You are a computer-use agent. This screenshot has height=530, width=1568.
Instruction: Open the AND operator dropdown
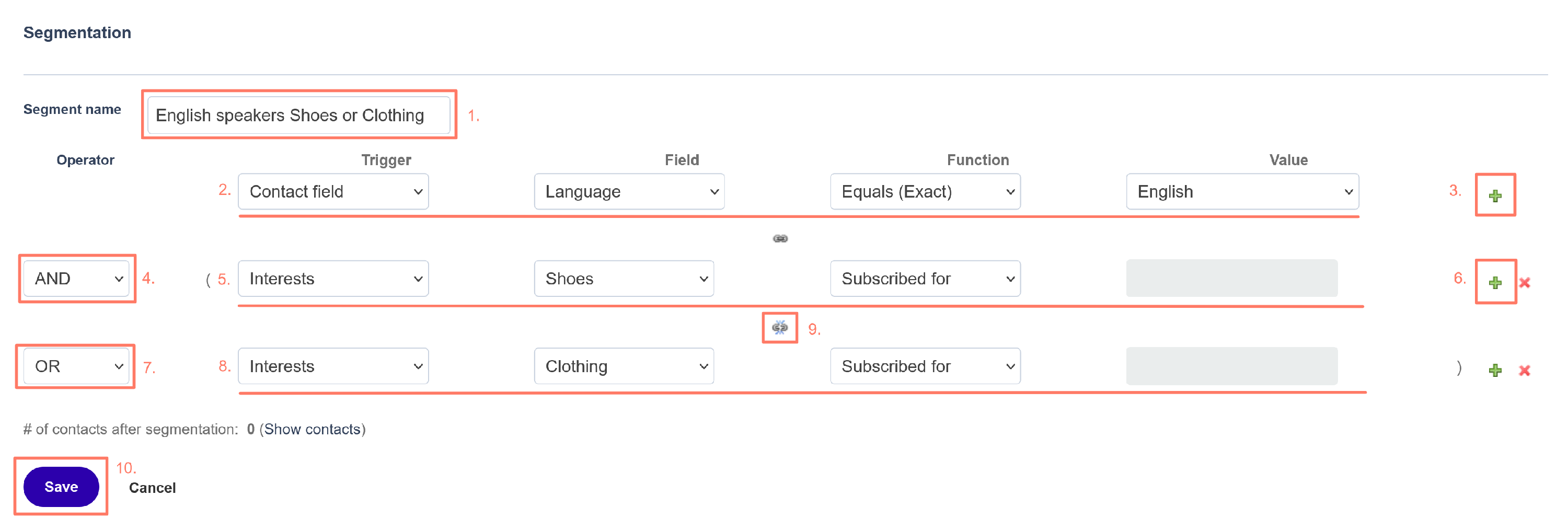point(77,279)
